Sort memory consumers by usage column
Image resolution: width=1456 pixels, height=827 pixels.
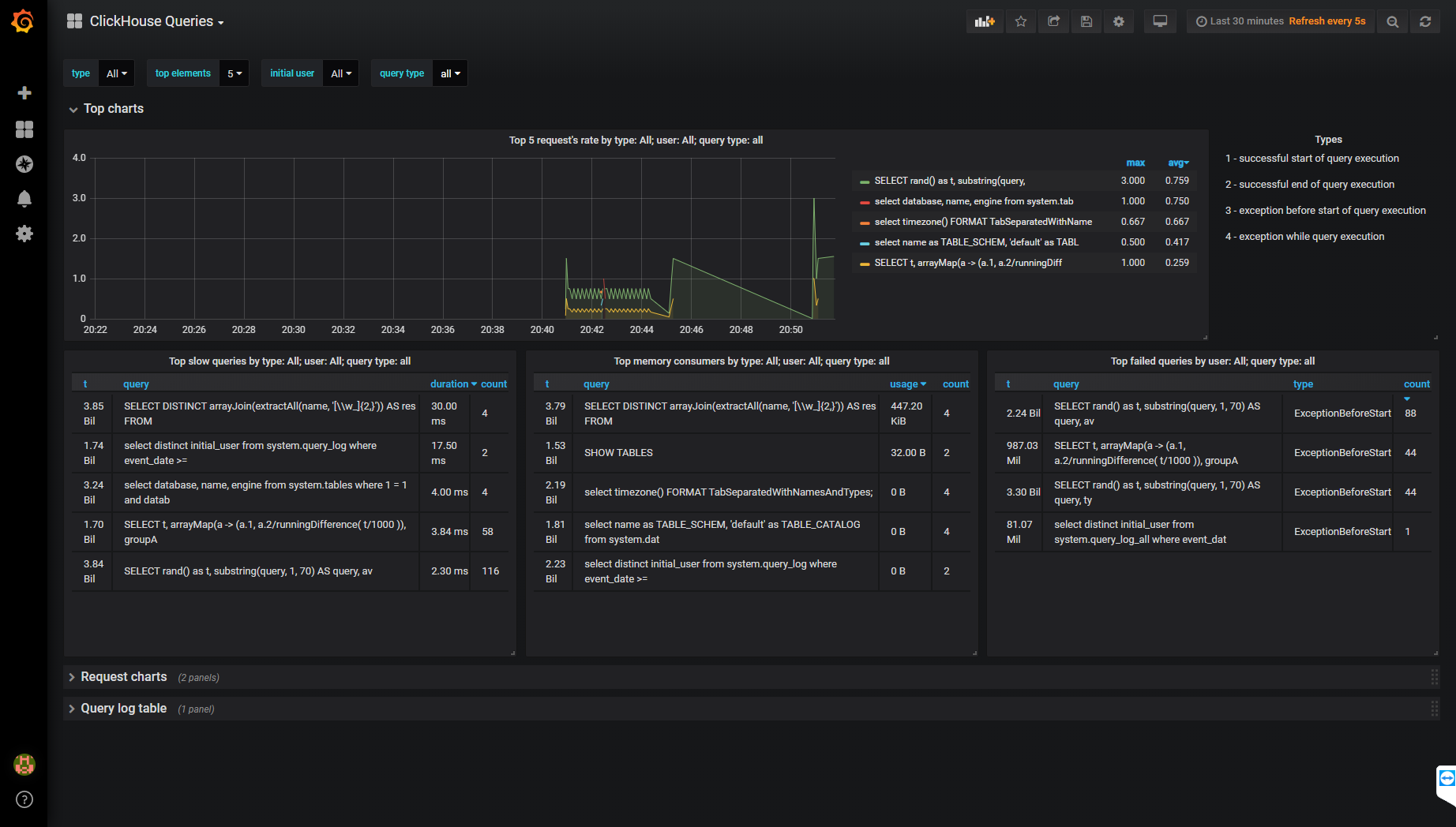coord(908,384)
